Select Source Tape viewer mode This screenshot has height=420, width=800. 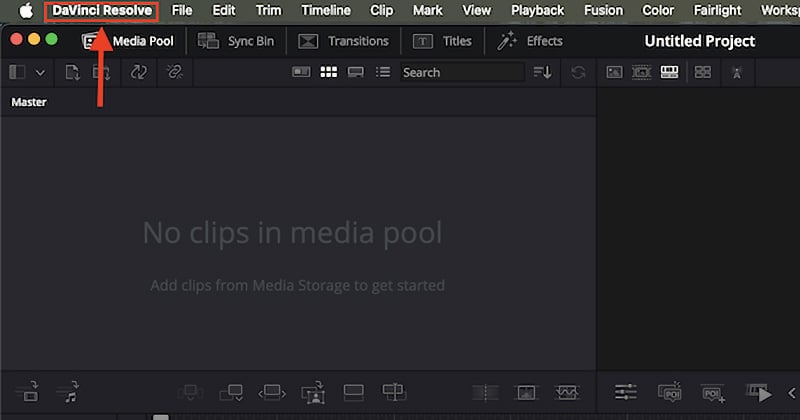coord(641,72)
